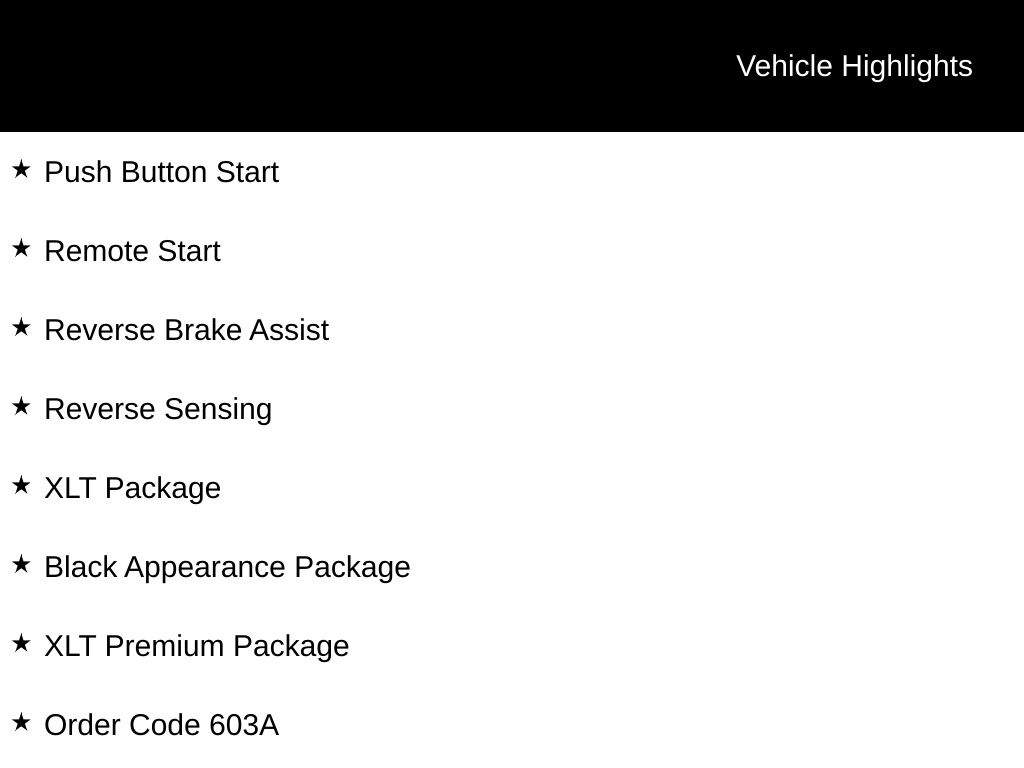Click the Push Button Start highlight text
The width and height of the screenshot is (1024, 768).
click(x=161, y=172)
